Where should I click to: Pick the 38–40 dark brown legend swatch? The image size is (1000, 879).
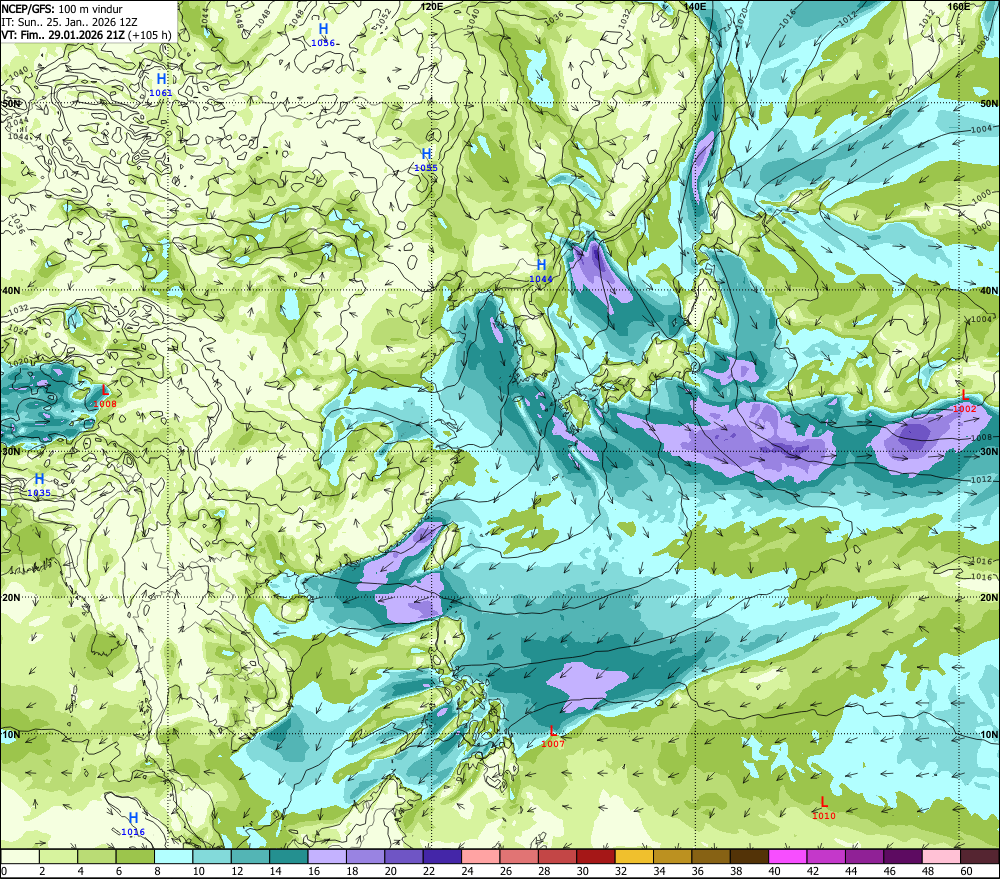[749, 856]
